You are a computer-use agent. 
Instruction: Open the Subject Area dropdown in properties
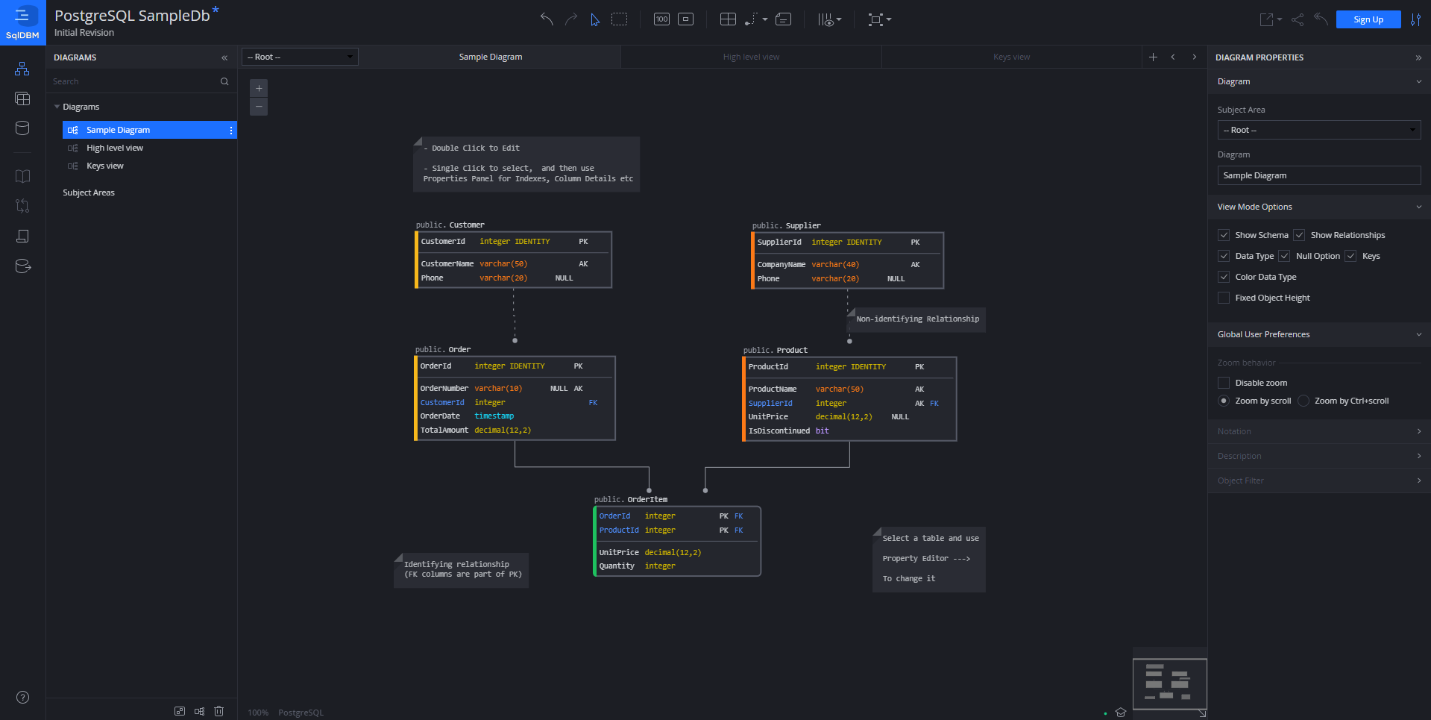1319,130
